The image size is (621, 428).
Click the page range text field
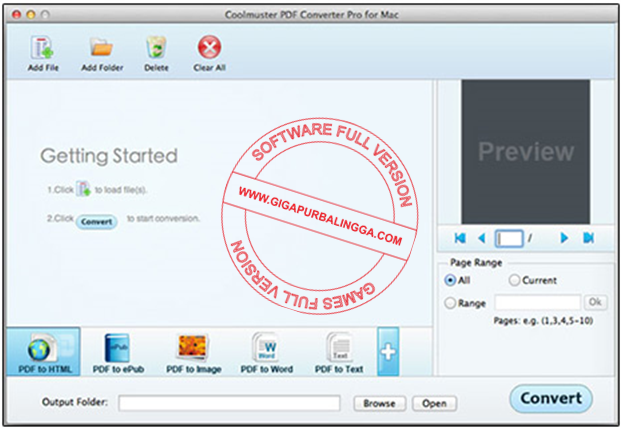[x=537, y=303]
